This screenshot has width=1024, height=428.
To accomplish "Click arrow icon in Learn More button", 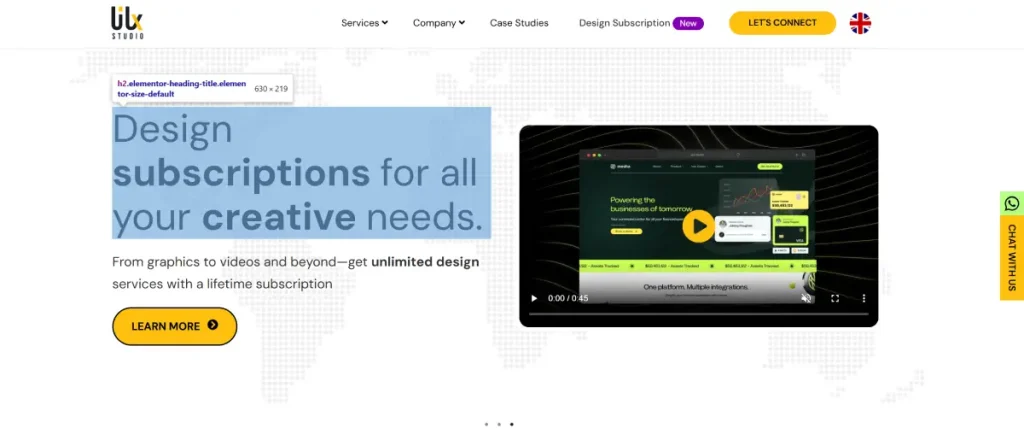I will coord(212,326).
